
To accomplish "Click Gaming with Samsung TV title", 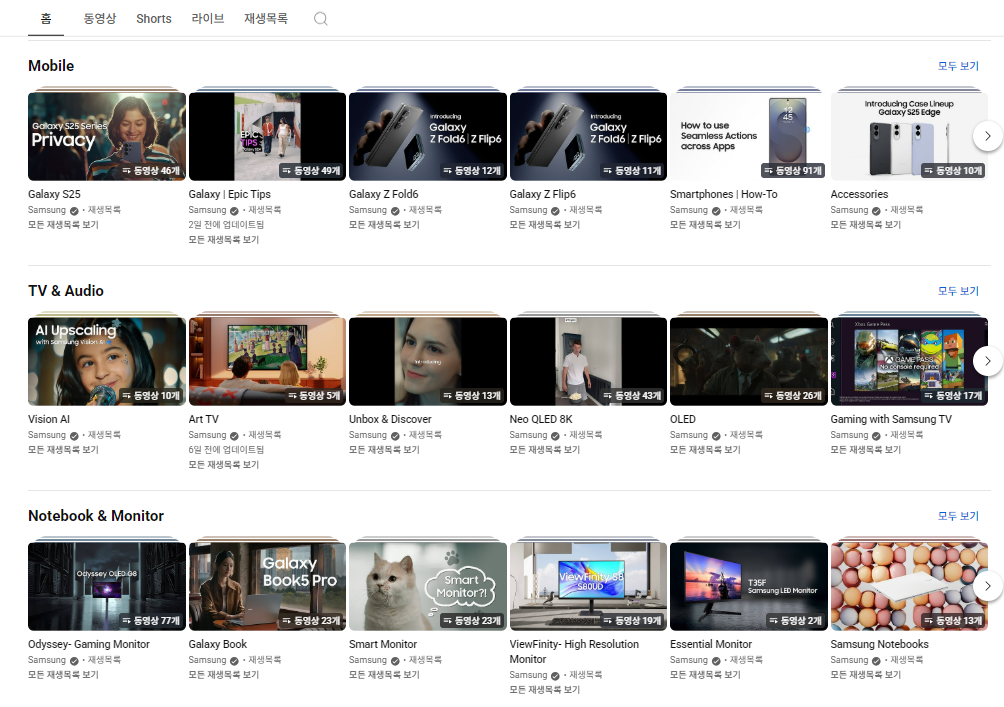I will 891,419.
